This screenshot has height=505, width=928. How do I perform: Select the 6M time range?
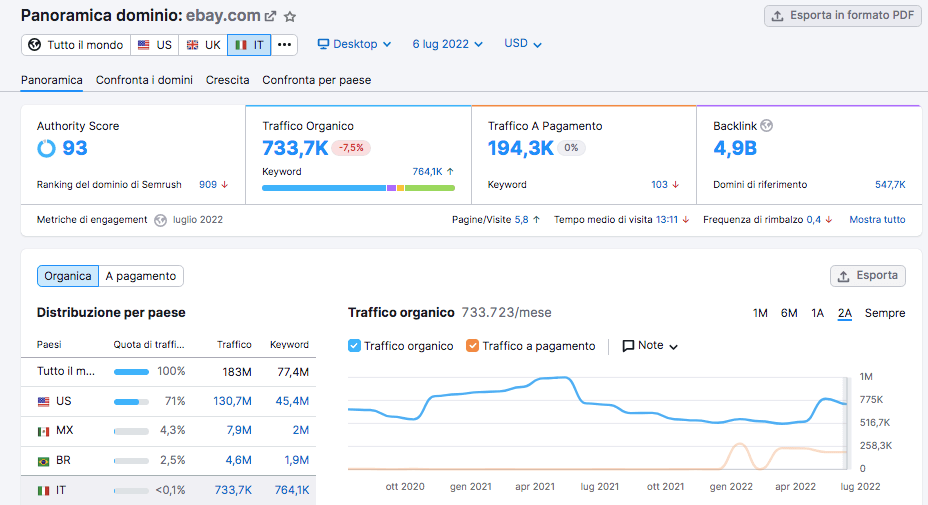(789, 313)
